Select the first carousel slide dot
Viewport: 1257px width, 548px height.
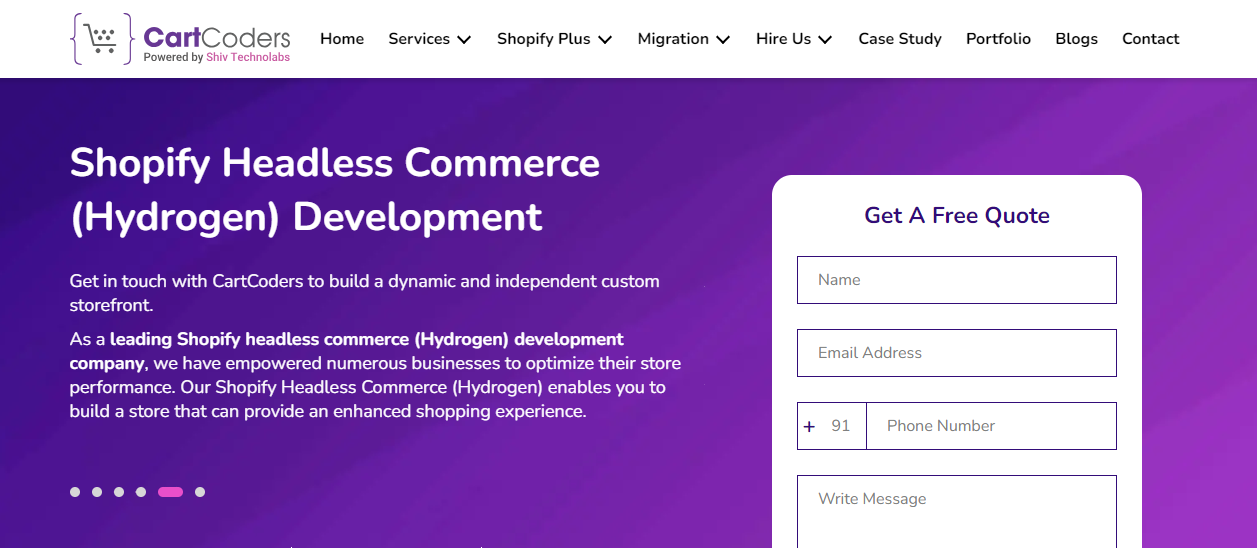coord(75,492)
